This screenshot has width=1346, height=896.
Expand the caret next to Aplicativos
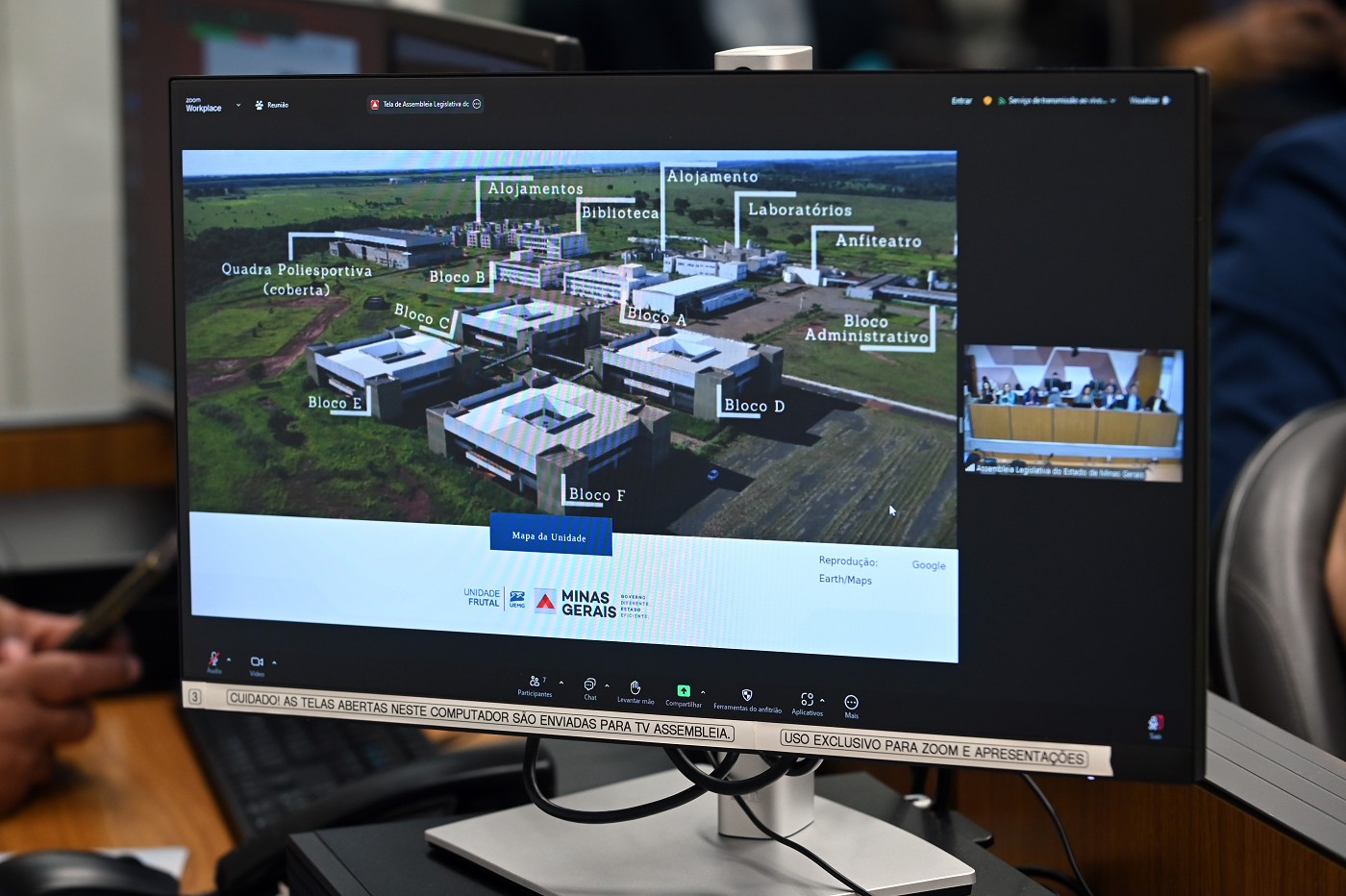pos(822,701)
